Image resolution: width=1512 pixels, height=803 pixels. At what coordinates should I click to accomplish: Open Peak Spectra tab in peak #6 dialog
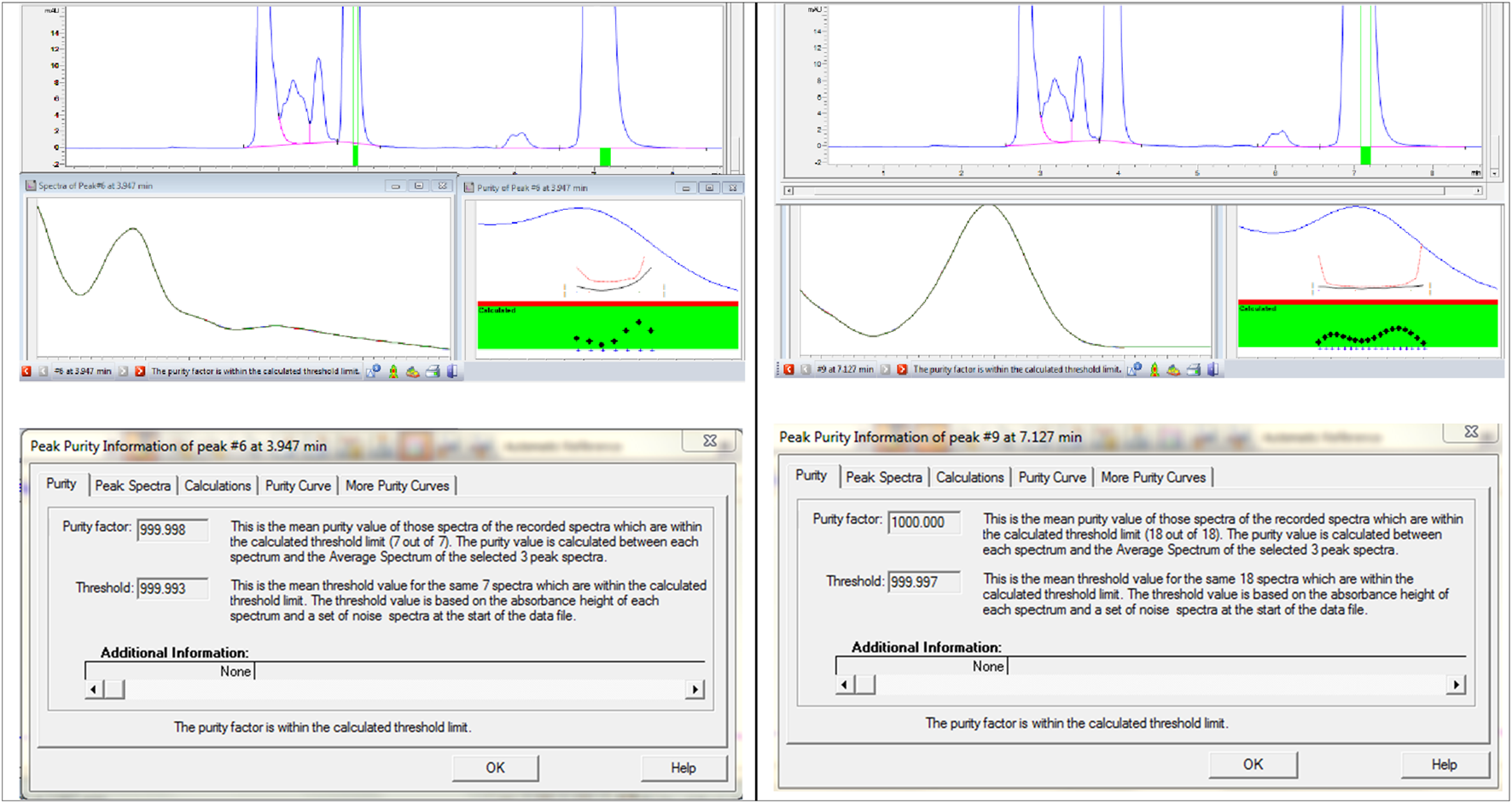click(132, 486)
